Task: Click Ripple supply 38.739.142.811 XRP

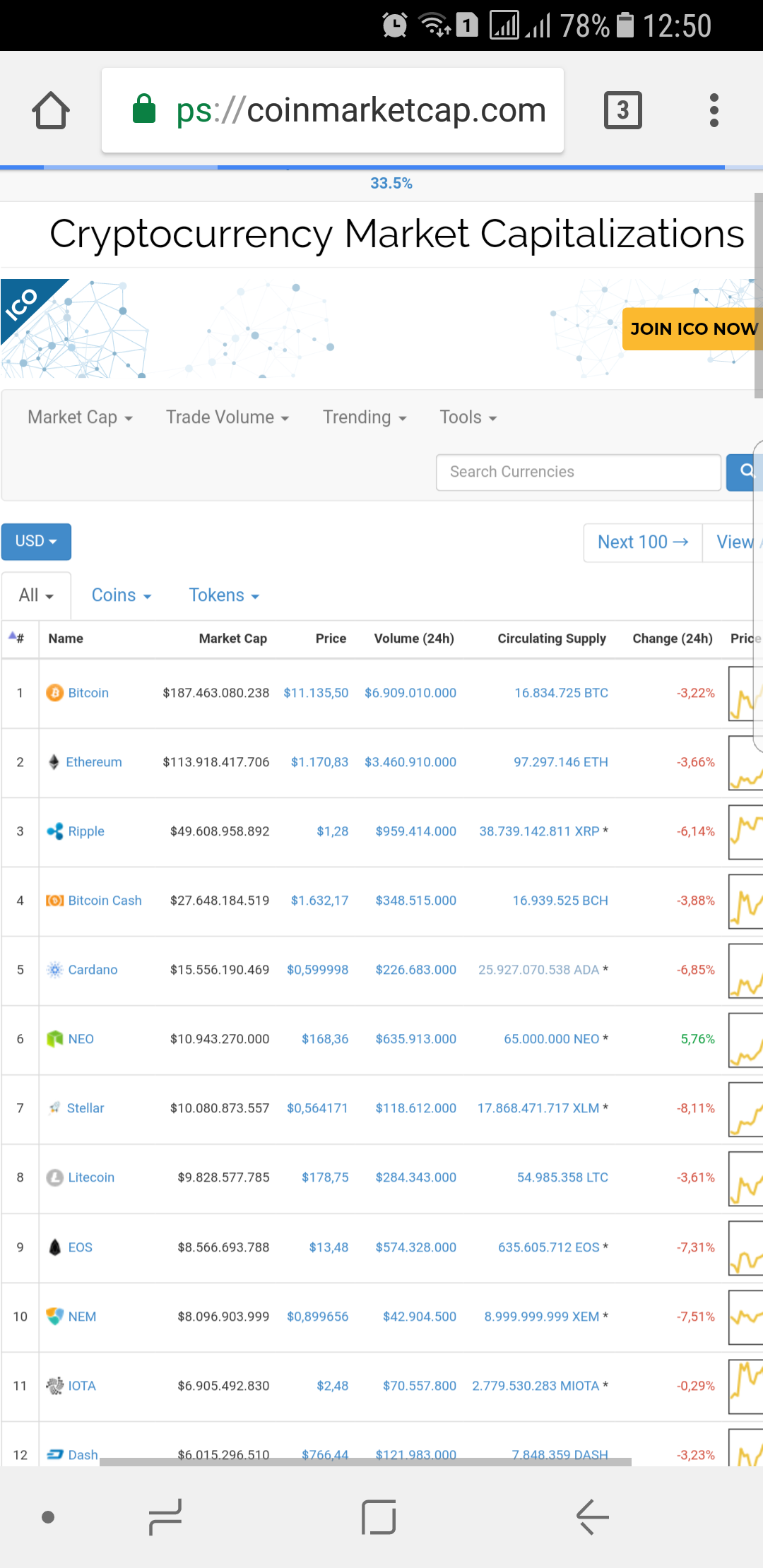Action: pyautogui.click(x=539, y=831)
